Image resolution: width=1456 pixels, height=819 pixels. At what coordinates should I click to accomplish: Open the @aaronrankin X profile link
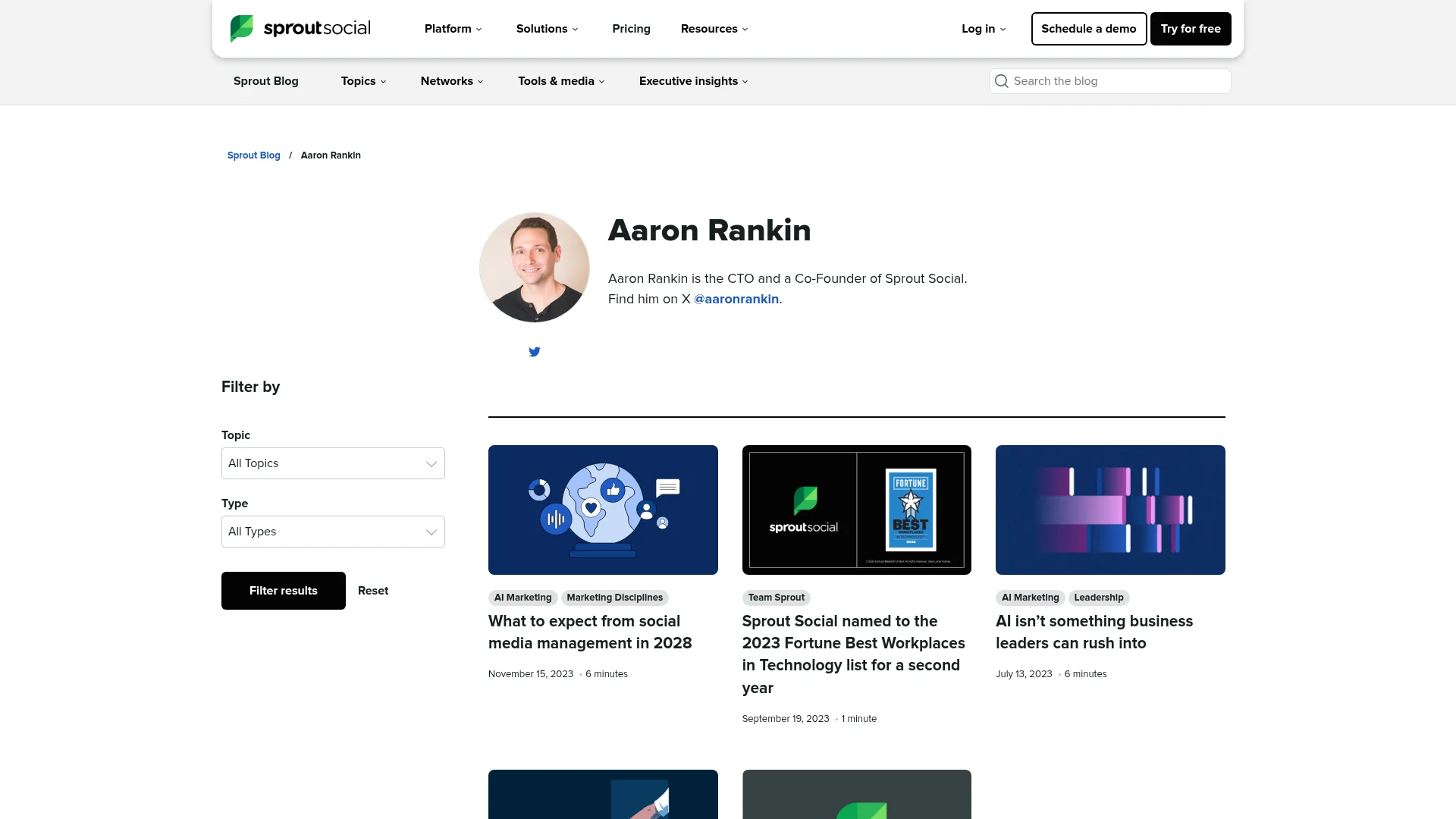[736, 299]
